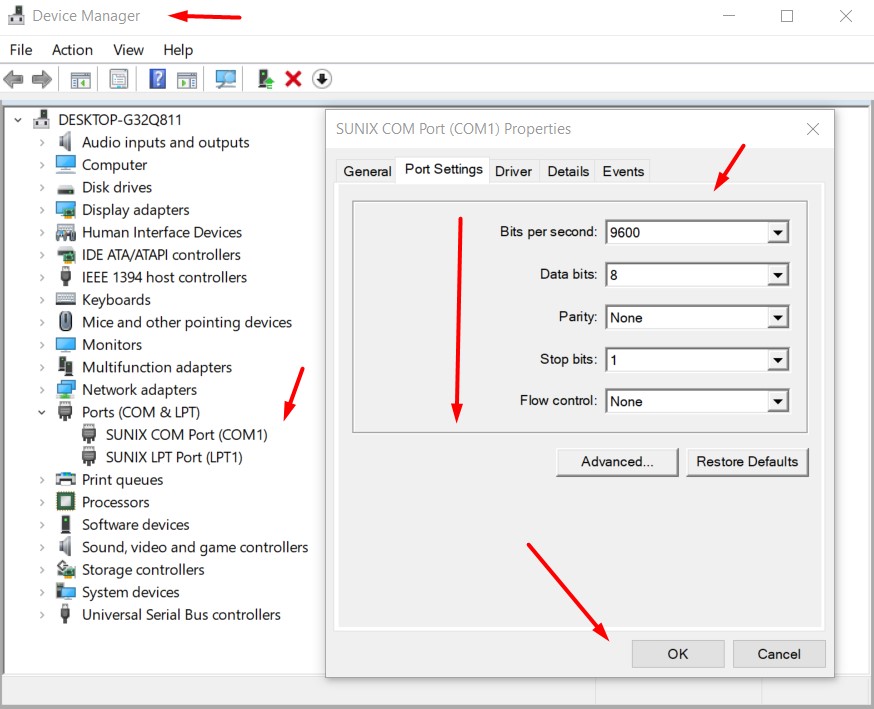This screenshot has width=874, height=709.
Task: Switch to the Driver tab
Action: 513,171
